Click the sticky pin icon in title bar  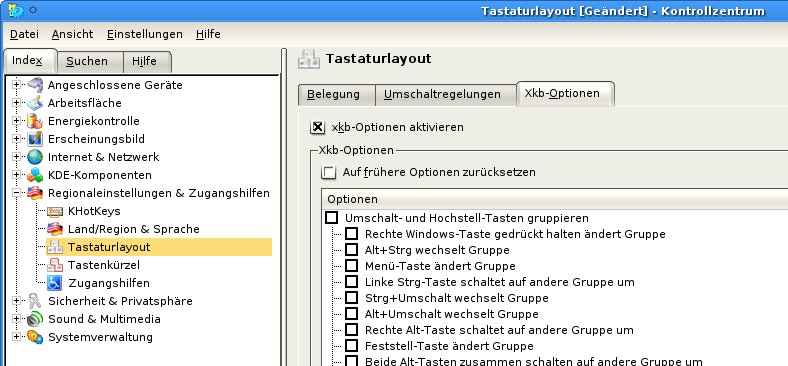(33, 10)
